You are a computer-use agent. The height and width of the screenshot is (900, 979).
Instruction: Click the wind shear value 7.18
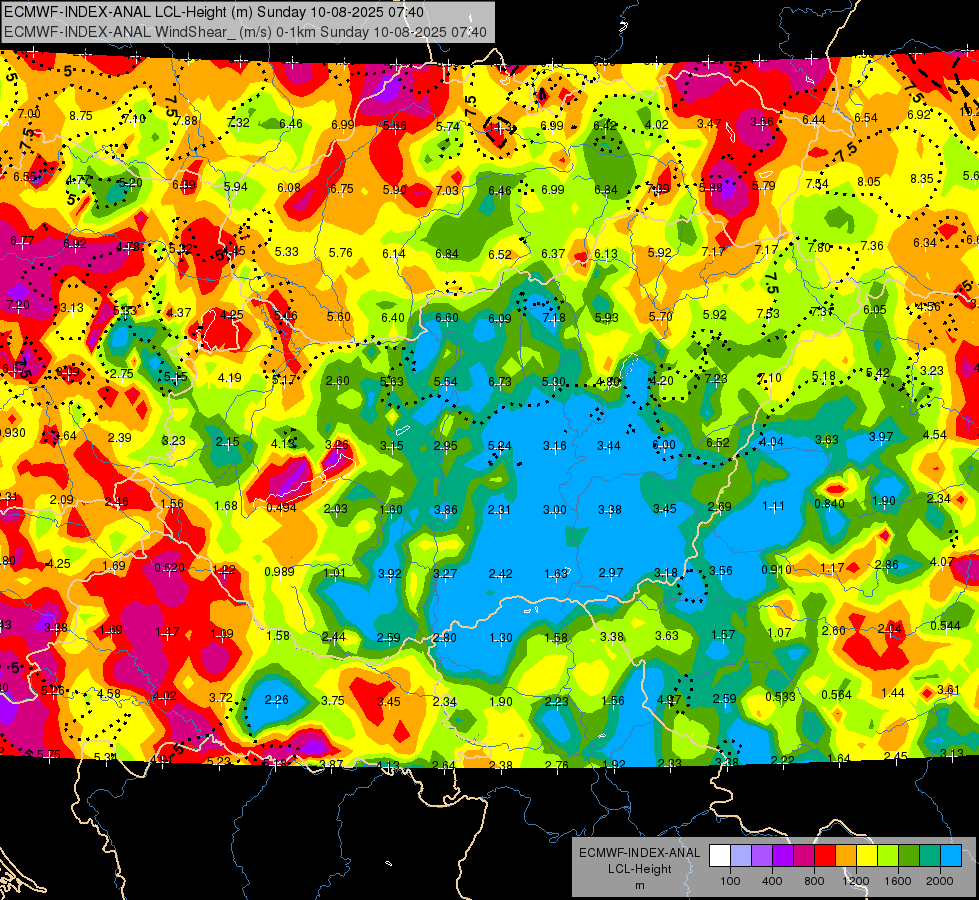[x=554, y=317]
